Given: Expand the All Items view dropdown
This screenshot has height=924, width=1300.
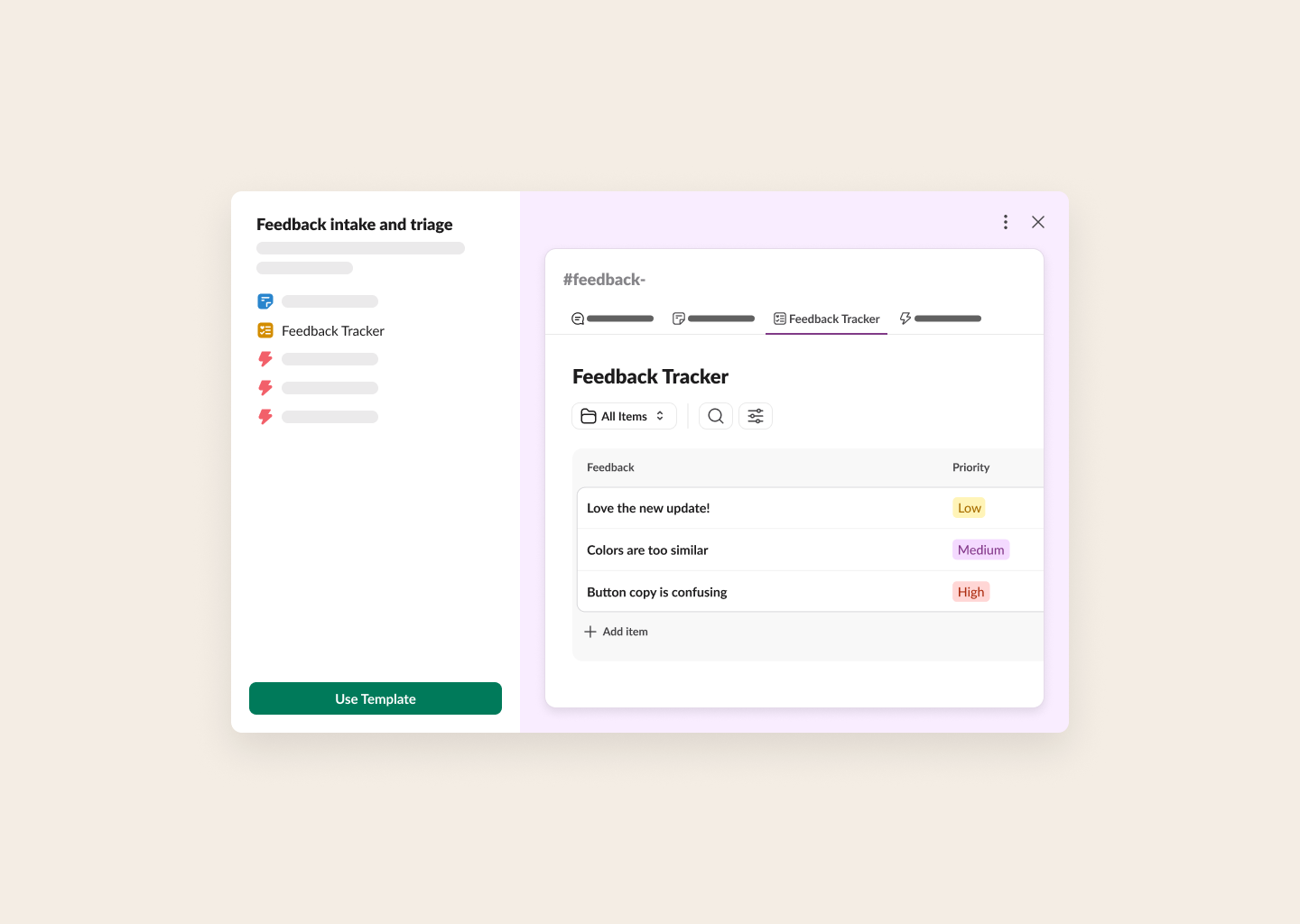Looking at the screenshot, I should coord(624,416).
